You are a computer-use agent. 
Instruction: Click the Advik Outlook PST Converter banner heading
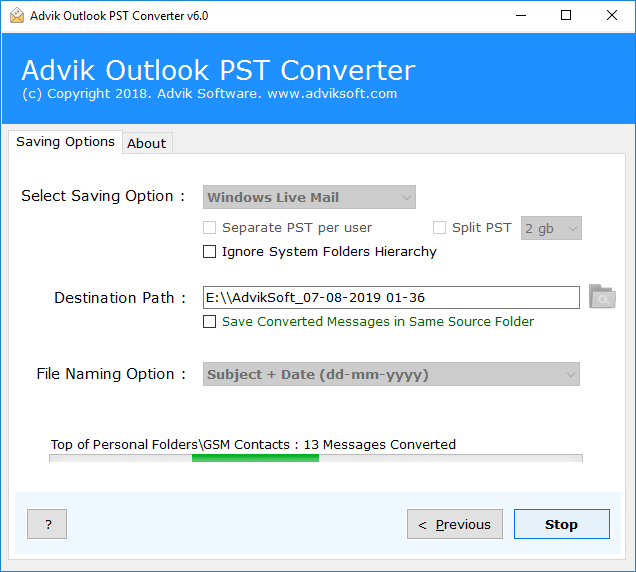(218, 70)
